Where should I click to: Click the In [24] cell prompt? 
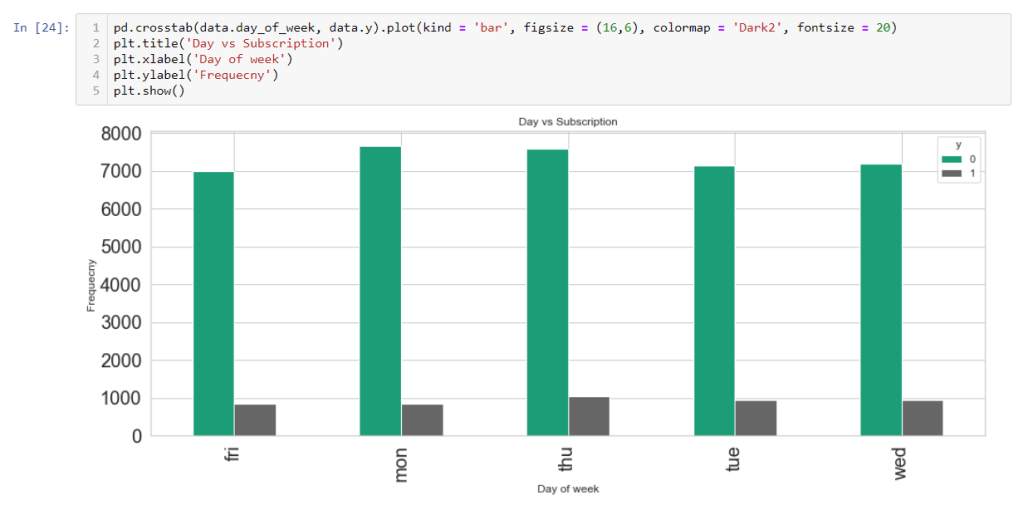[41, 28]
